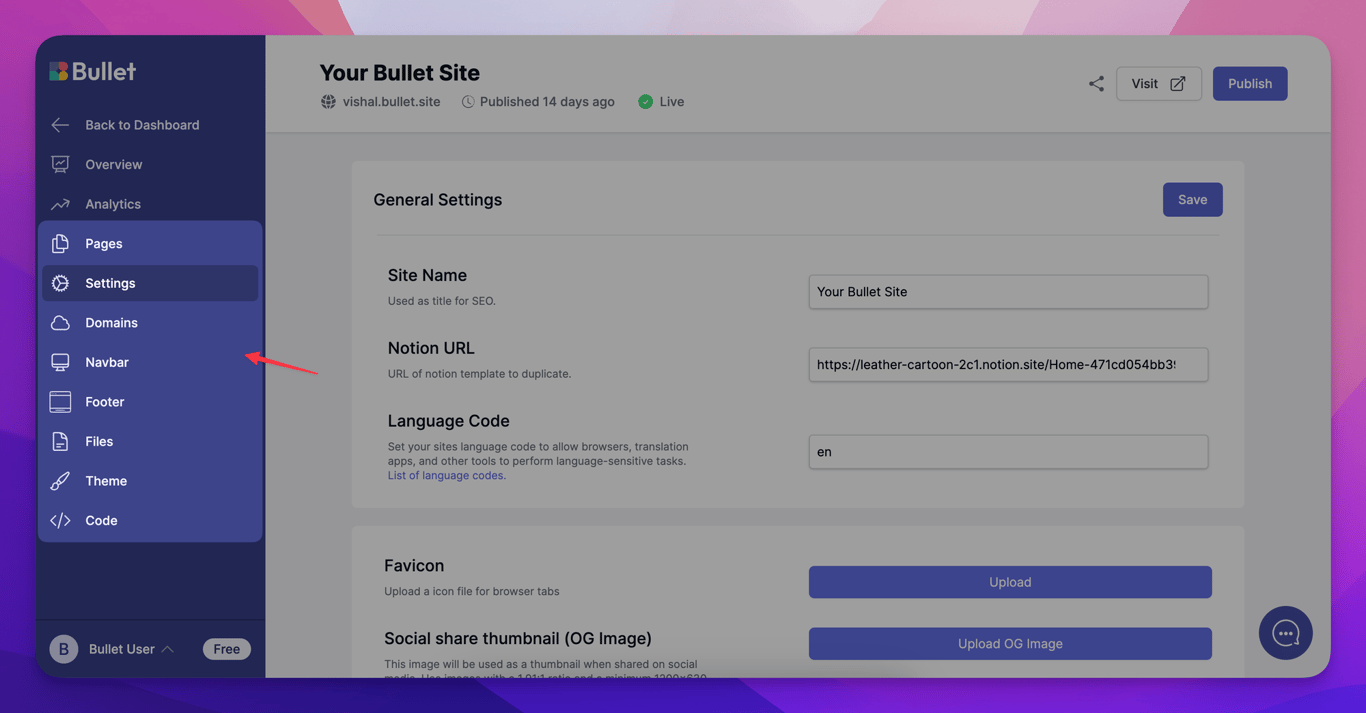1366x713 pixels.
Task: Click the Footer layout icon
Action: tap(60, 402)
